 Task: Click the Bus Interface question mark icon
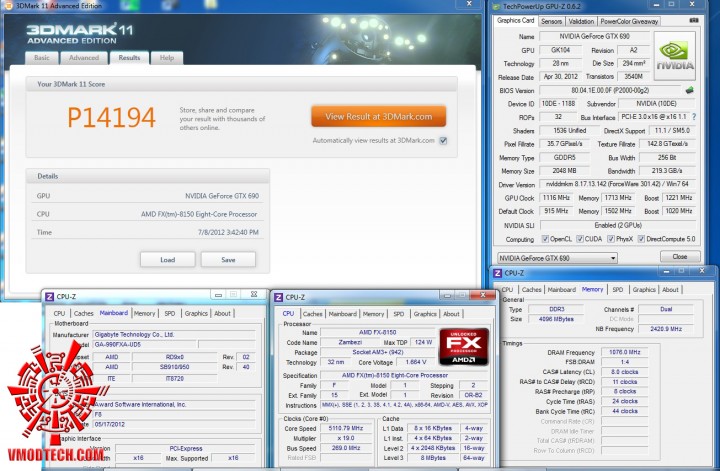[x=694, y=117]
